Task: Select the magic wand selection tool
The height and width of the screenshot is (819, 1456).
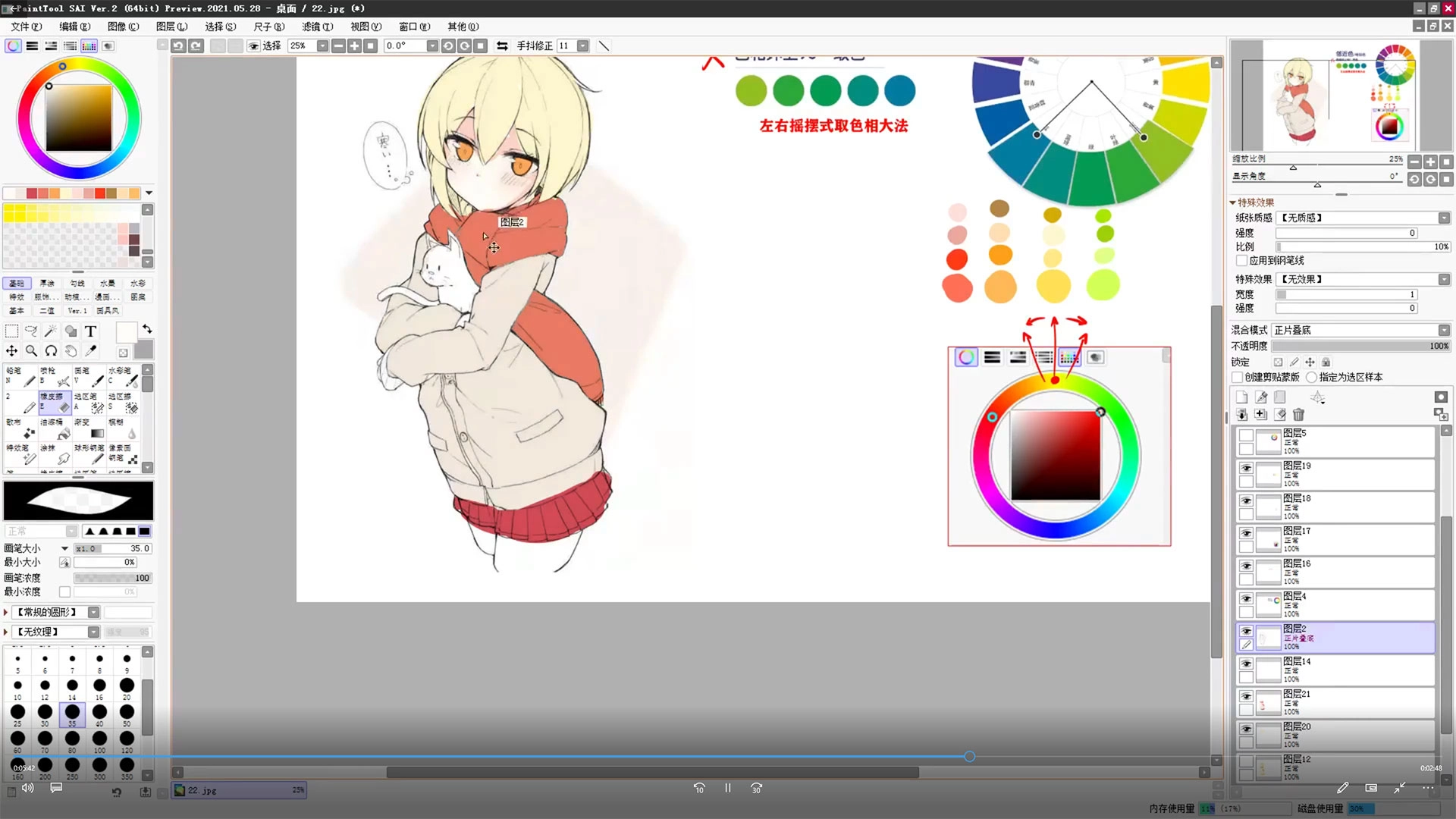Action: [51, 331]
